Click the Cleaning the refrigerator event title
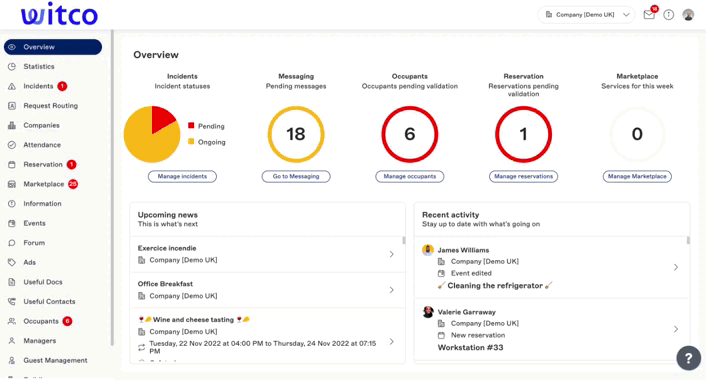706x380 pixels. tap(495, 285)
